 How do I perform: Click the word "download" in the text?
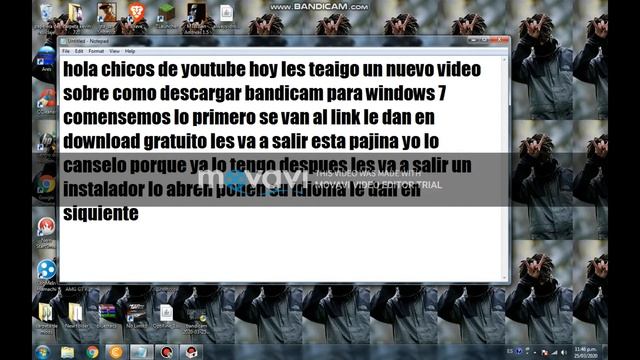pos(102,142)
